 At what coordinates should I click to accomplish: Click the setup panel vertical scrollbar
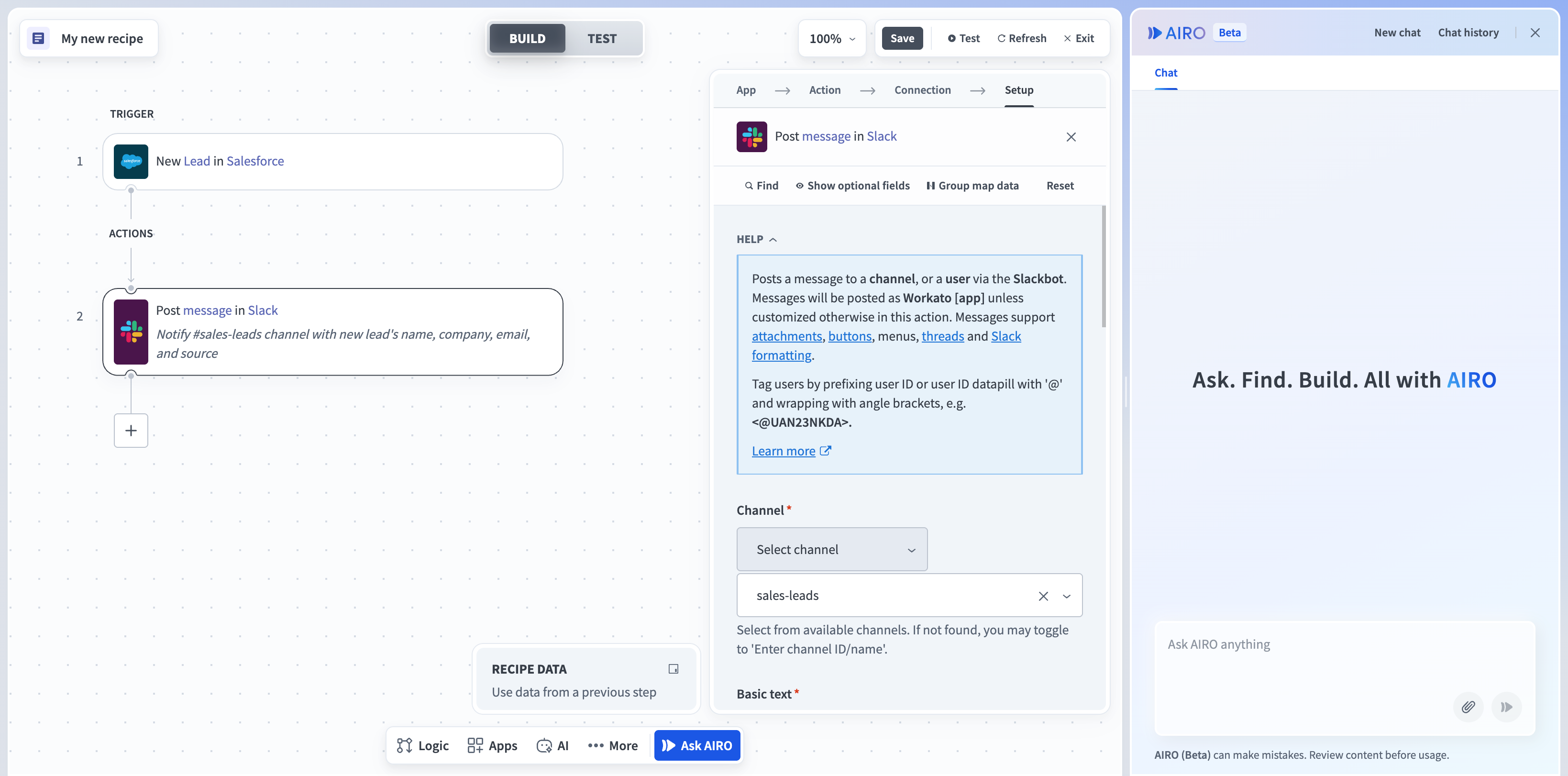(1104, 266)
